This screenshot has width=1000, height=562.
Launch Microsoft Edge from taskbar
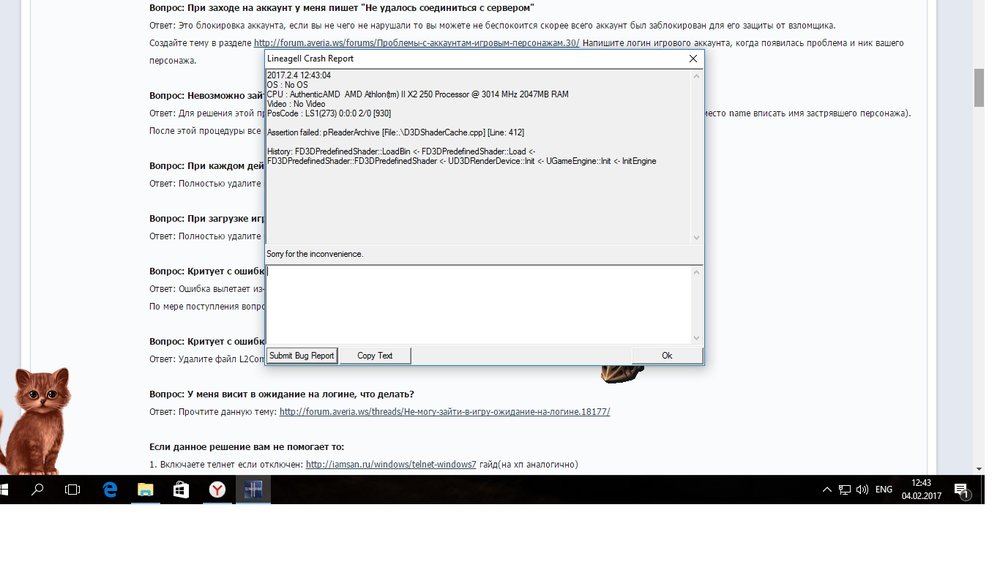point(110,490)
